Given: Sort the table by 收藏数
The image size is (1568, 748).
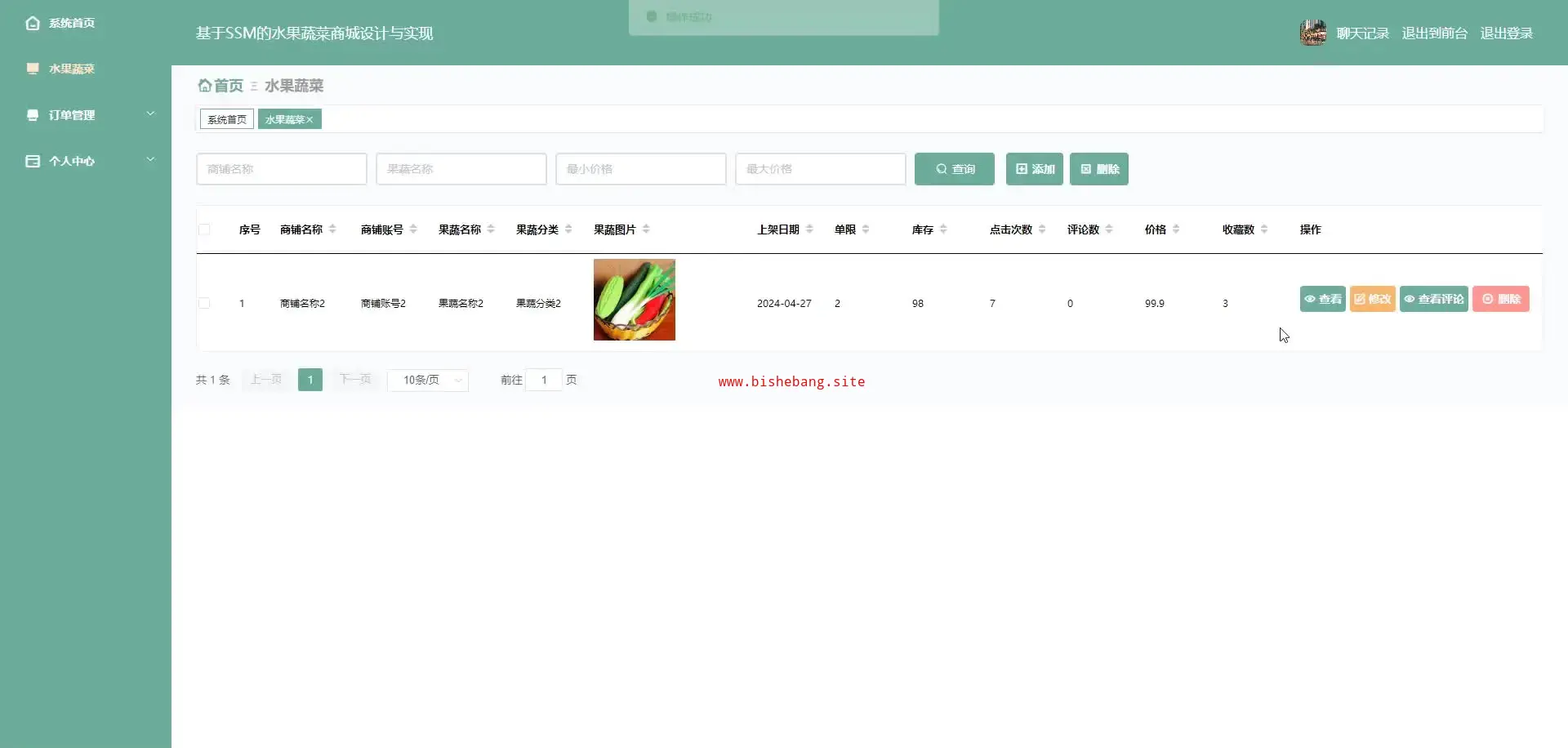Looking at the screenshot, I should coord(1264,229).
